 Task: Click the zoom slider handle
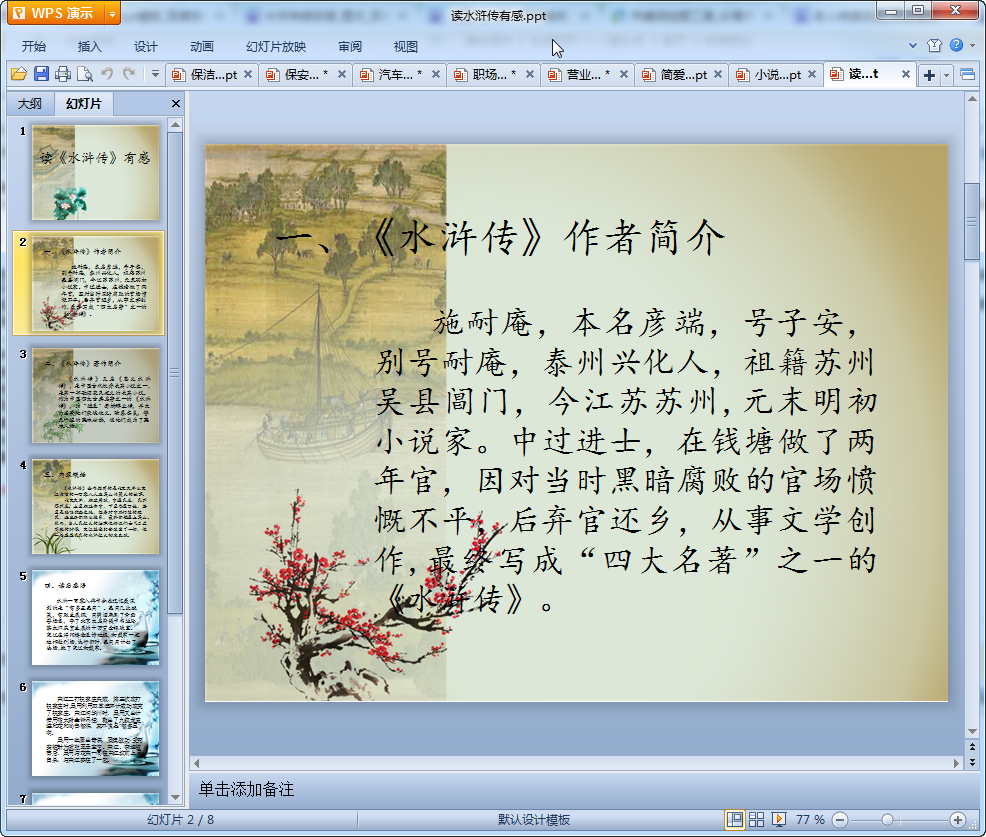coord(887,820)
